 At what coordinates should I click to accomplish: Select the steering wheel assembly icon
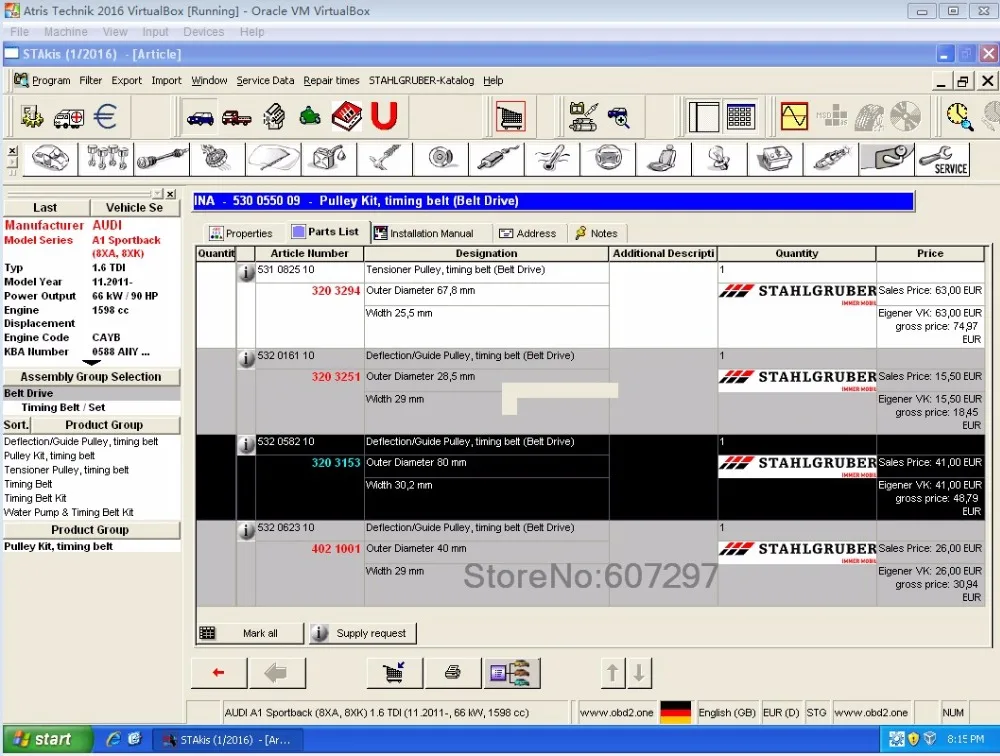point(608,159)
